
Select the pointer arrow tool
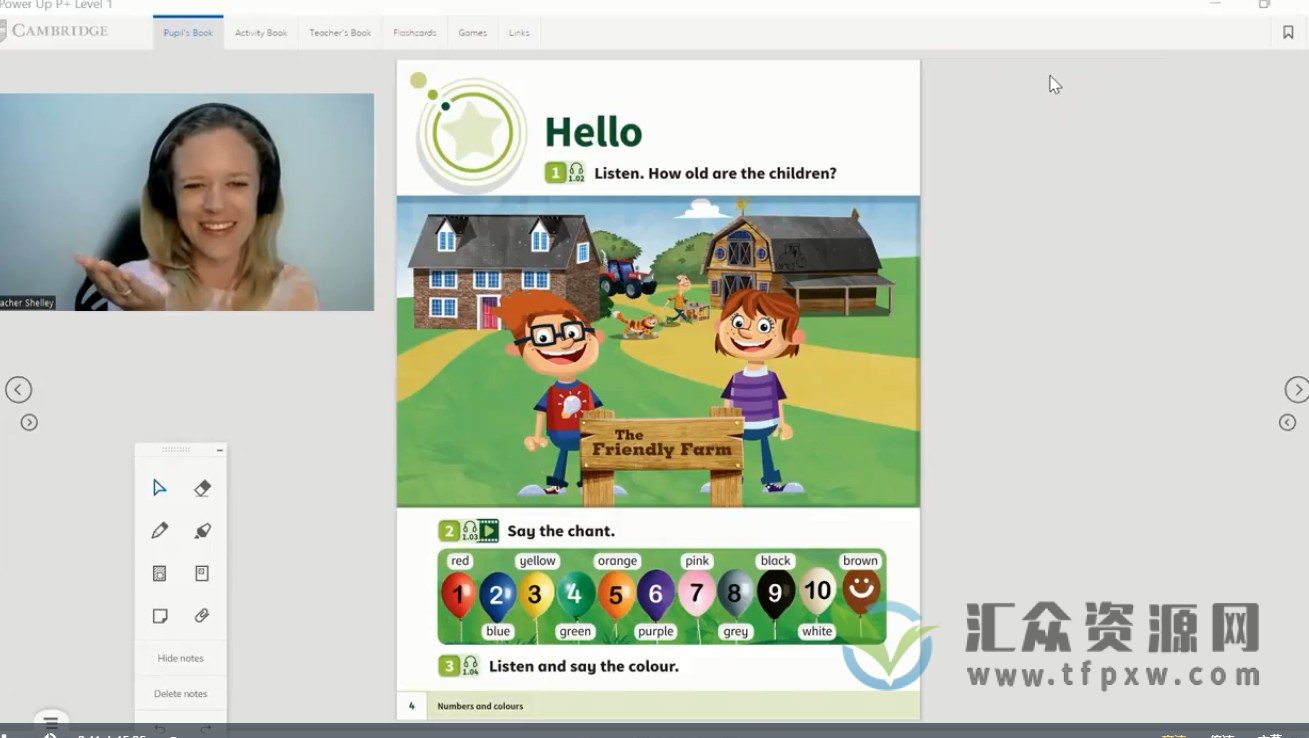tap(159, 488)
